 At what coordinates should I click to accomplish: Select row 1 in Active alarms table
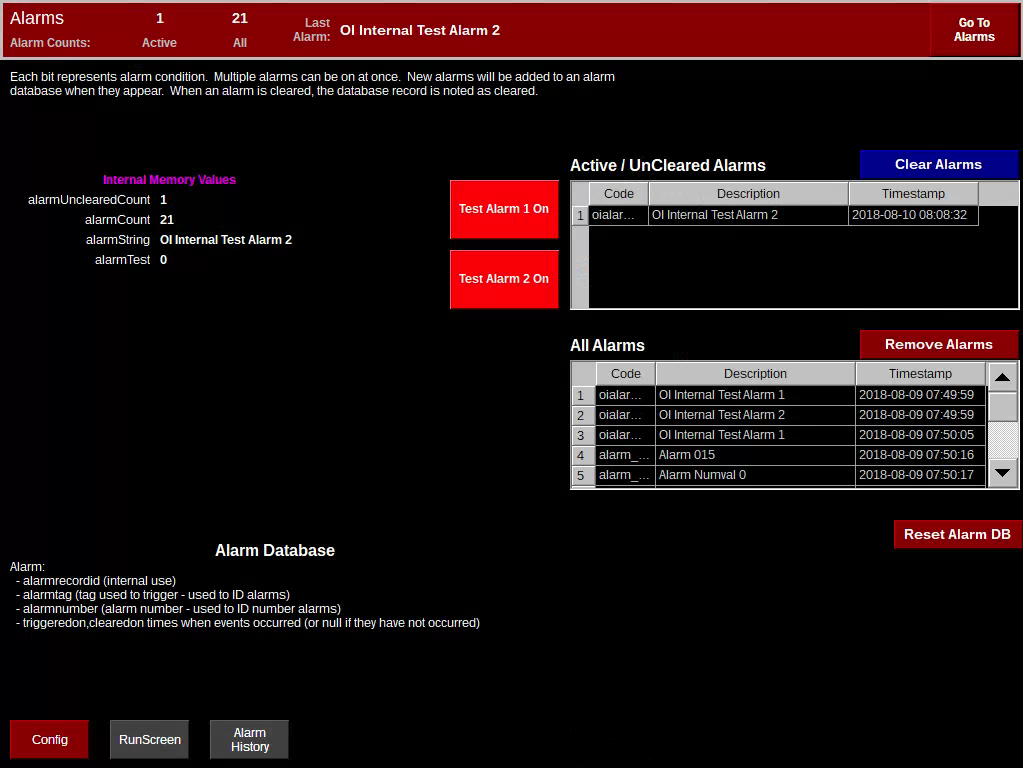(579, 215)
